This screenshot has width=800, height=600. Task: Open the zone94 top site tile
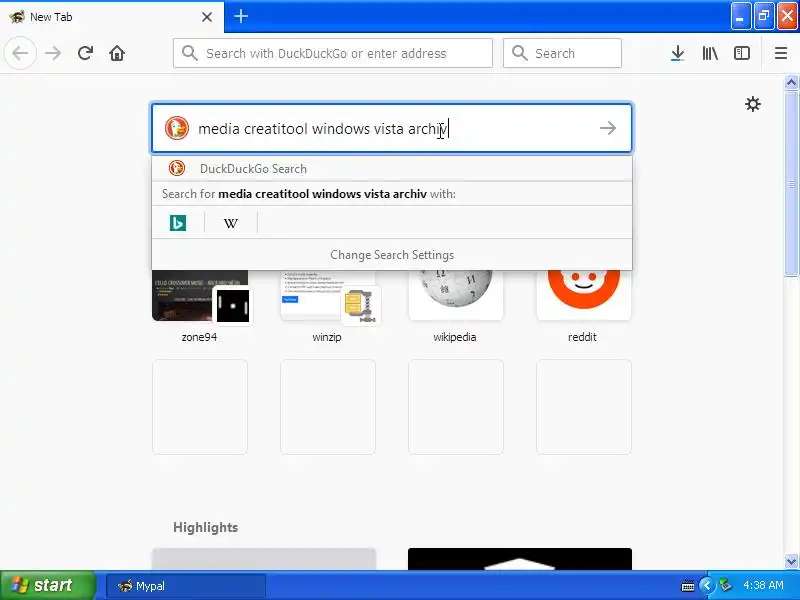[199, 306]
